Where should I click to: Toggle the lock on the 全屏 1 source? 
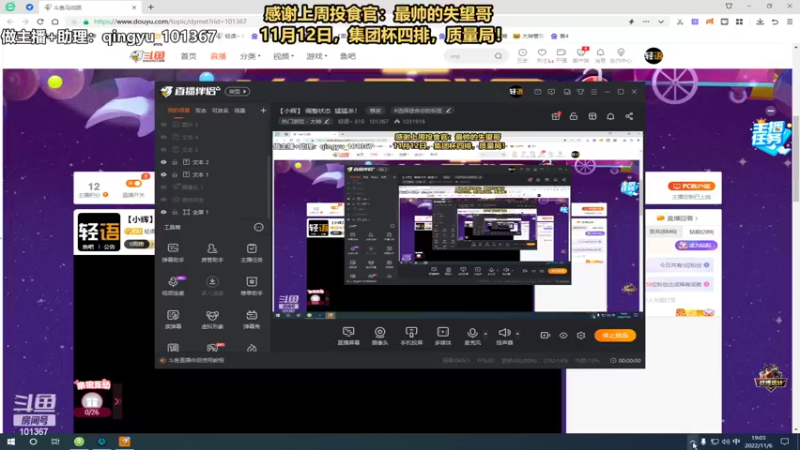click(x=174, y=212)
